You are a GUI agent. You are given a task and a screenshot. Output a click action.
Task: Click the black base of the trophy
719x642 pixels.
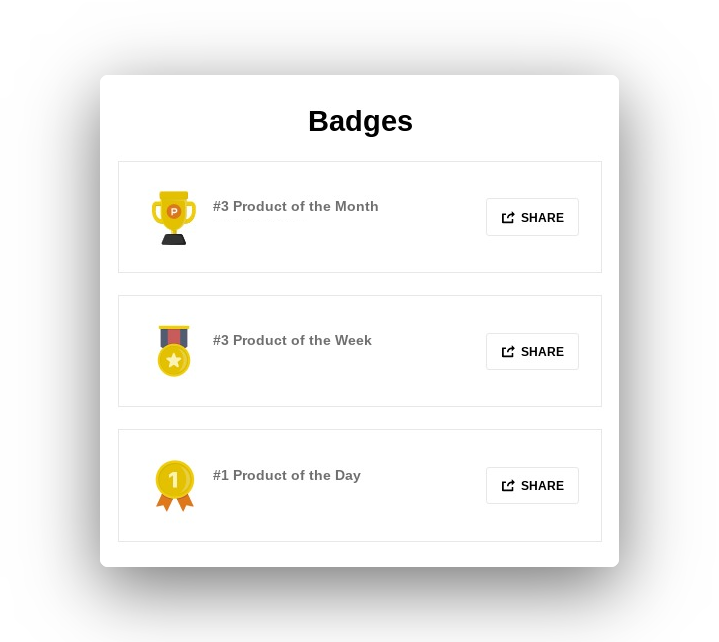pos(174,239)
